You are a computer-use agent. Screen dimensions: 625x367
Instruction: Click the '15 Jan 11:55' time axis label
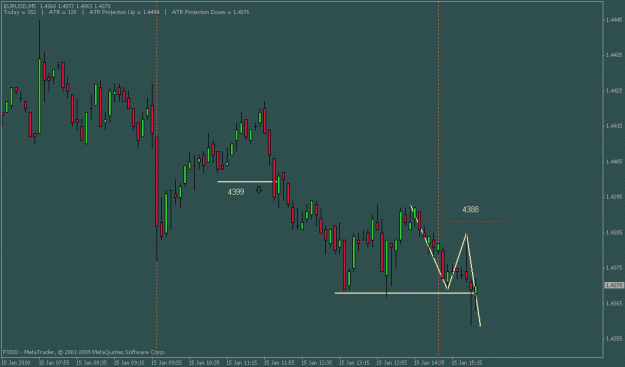[279, 363]
